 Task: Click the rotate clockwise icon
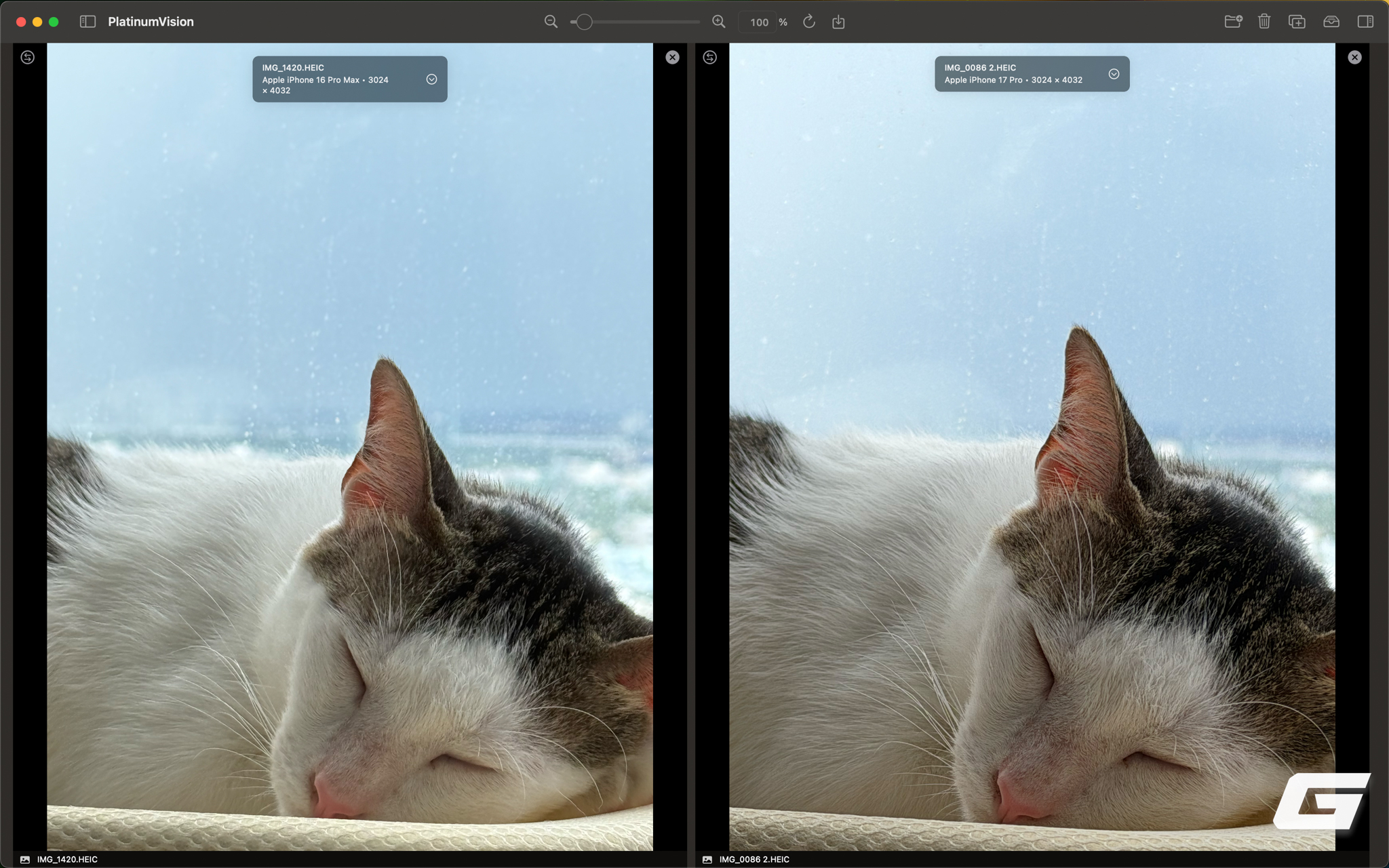click(x=808, y=22)
